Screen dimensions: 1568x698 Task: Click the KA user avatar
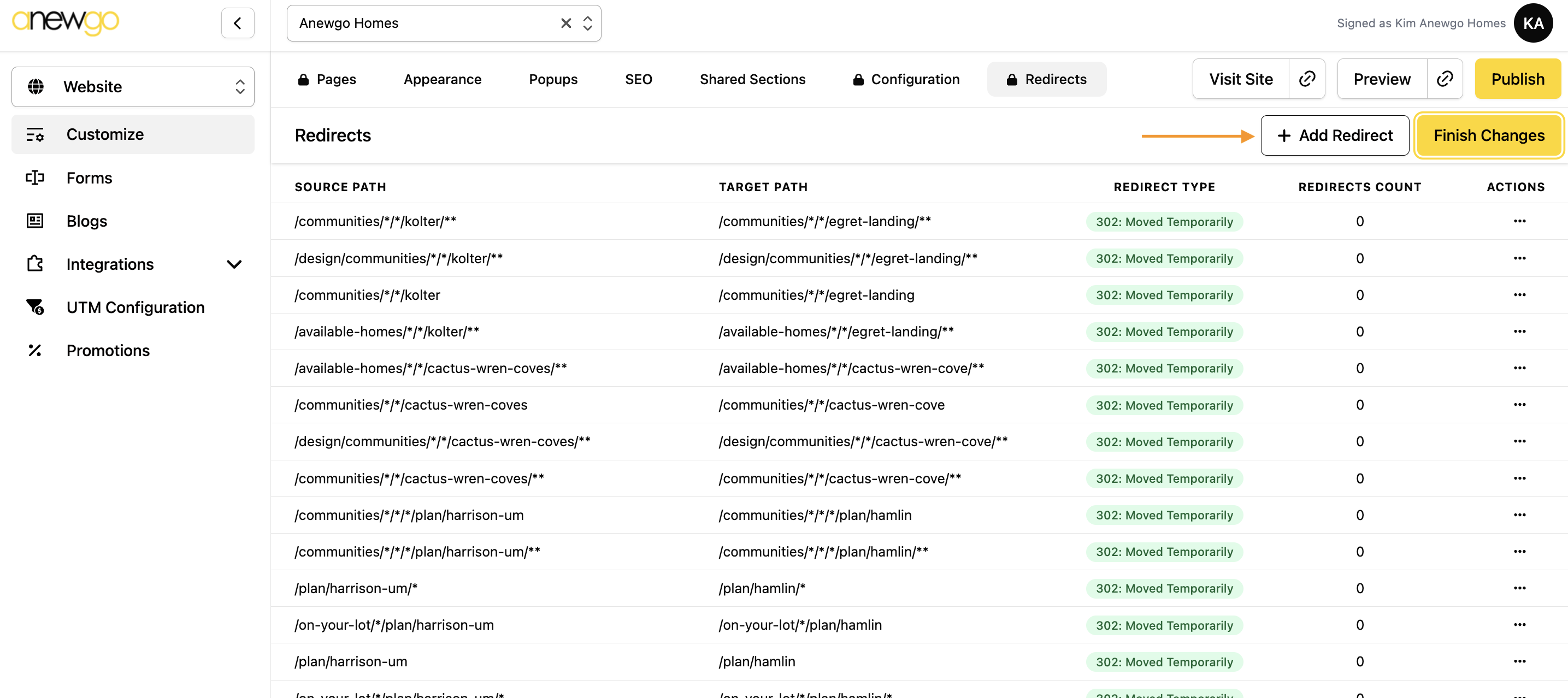1532,23
